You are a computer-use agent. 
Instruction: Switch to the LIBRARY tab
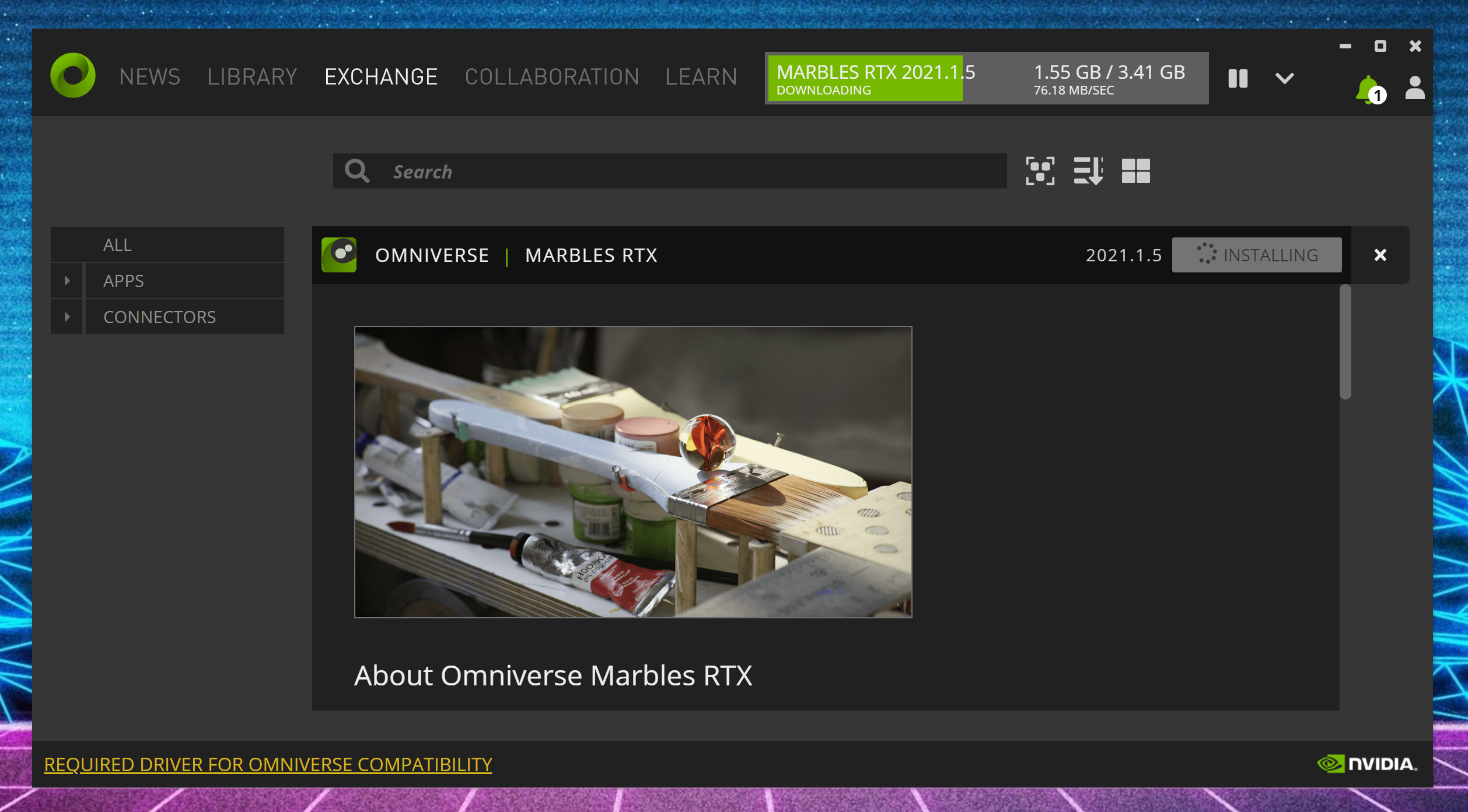pyautogui.click(x=252, y=77)
